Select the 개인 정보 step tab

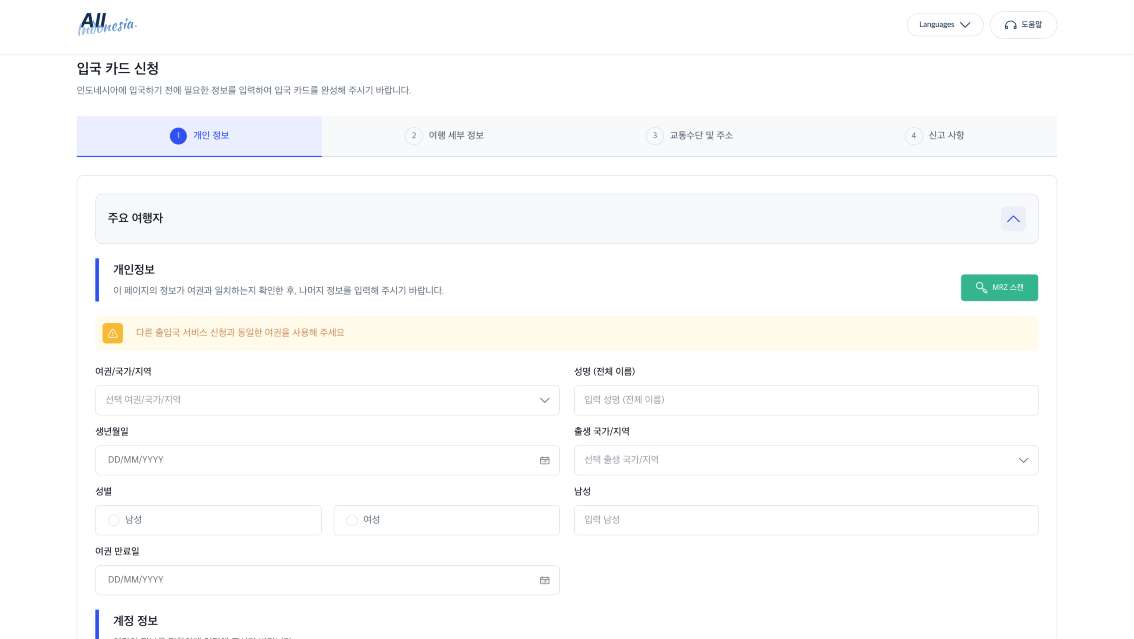(199, 136)
